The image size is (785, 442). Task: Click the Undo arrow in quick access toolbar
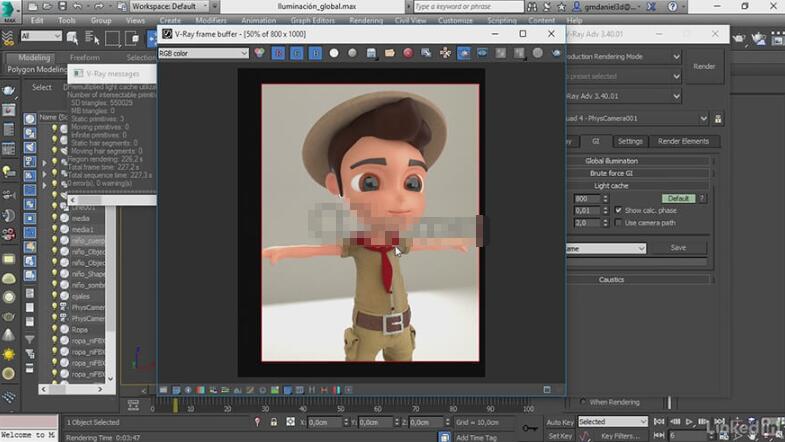(78, 7)
